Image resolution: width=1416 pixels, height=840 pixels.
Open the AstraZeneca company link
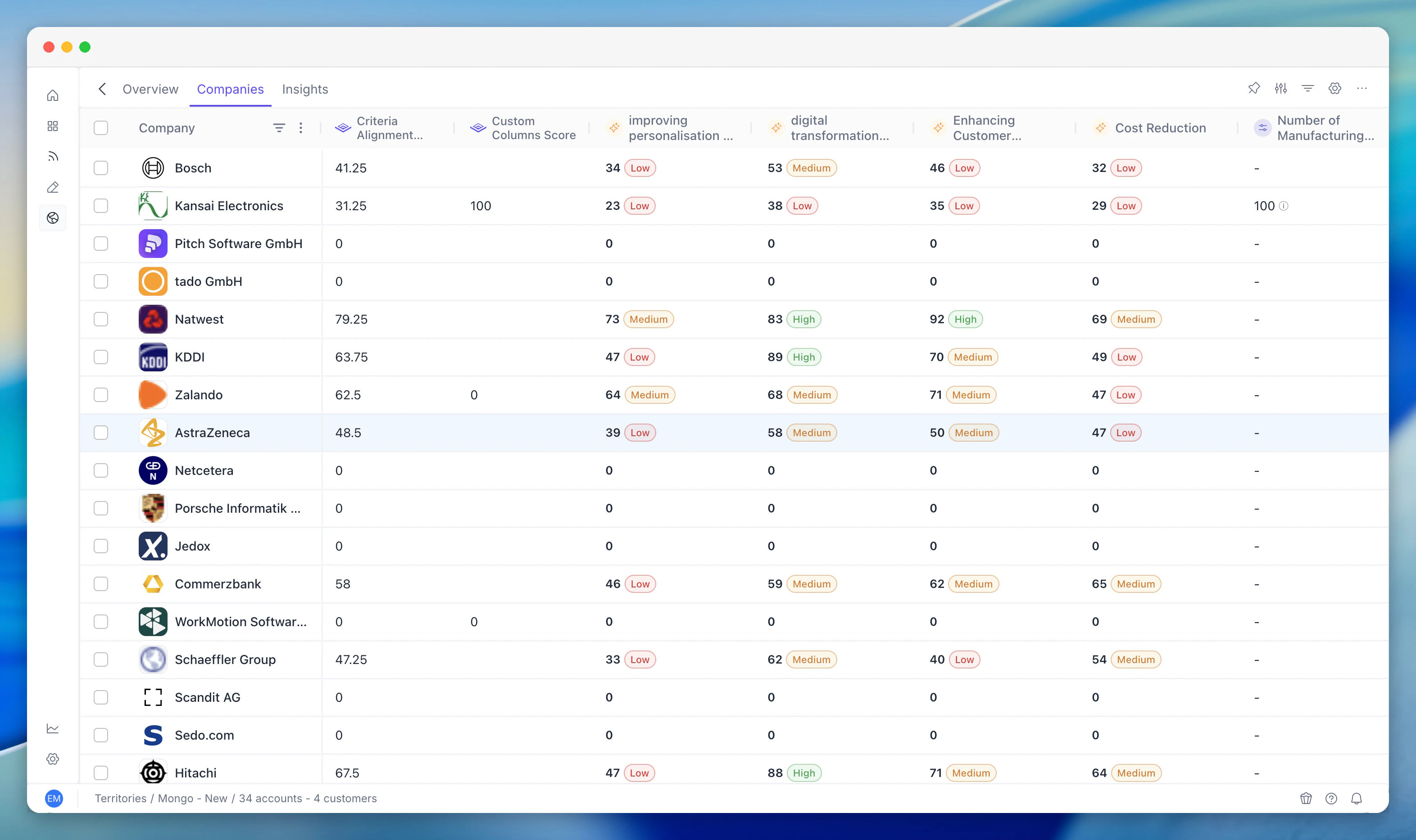212,433
